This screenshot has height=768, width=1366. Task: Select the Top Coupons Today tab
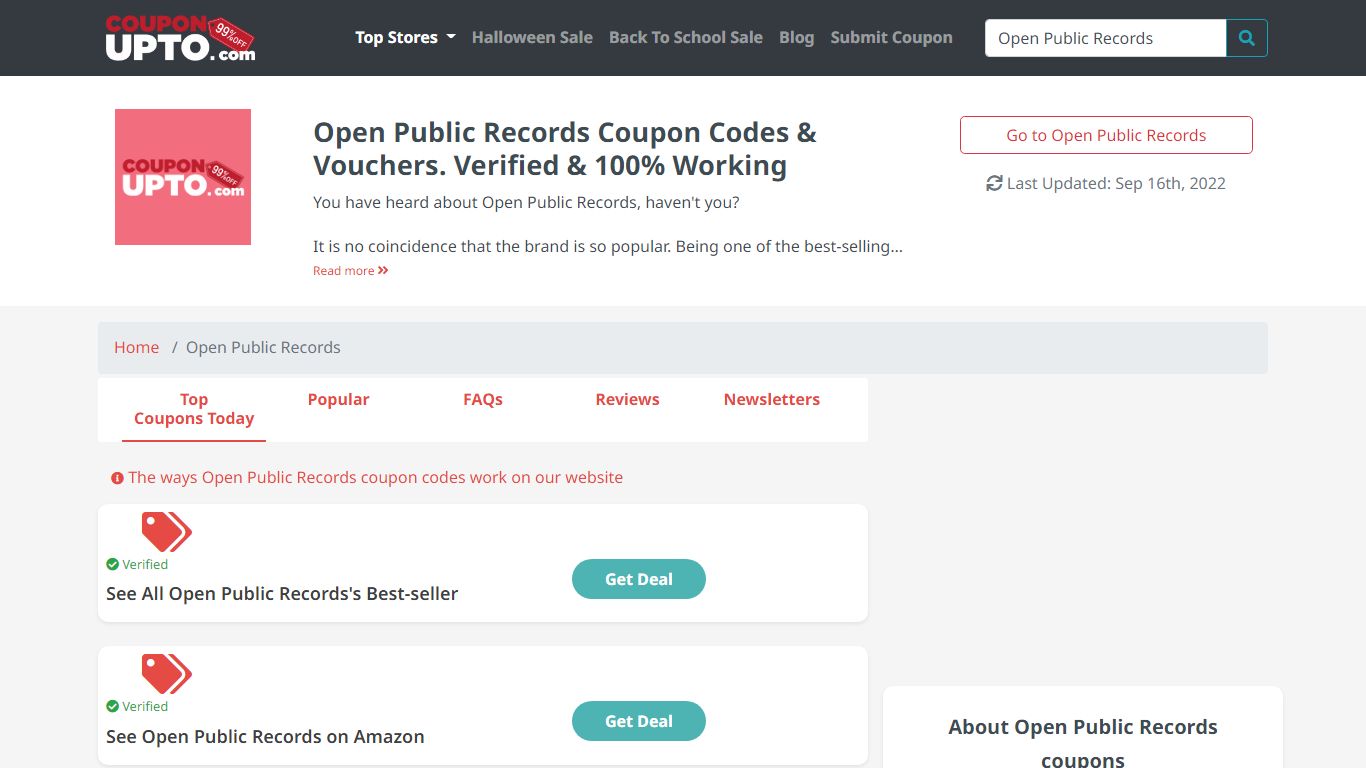point(194,409)
